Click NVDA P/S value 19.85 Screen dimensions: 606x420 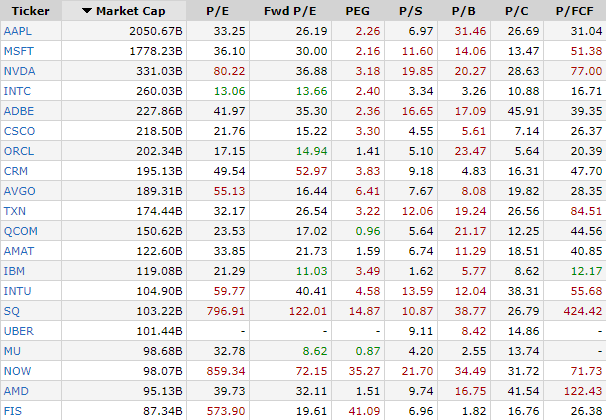(417, 71)
